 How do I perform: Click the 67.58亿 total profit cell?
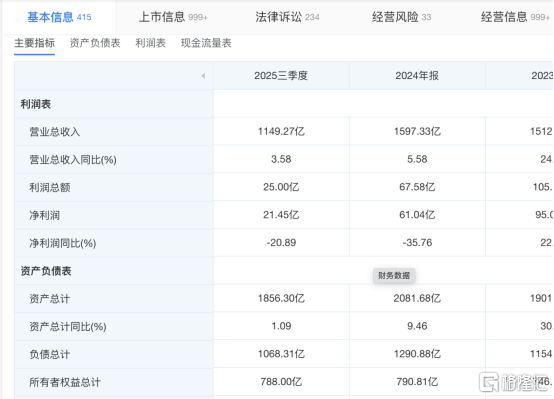(417, 187)
